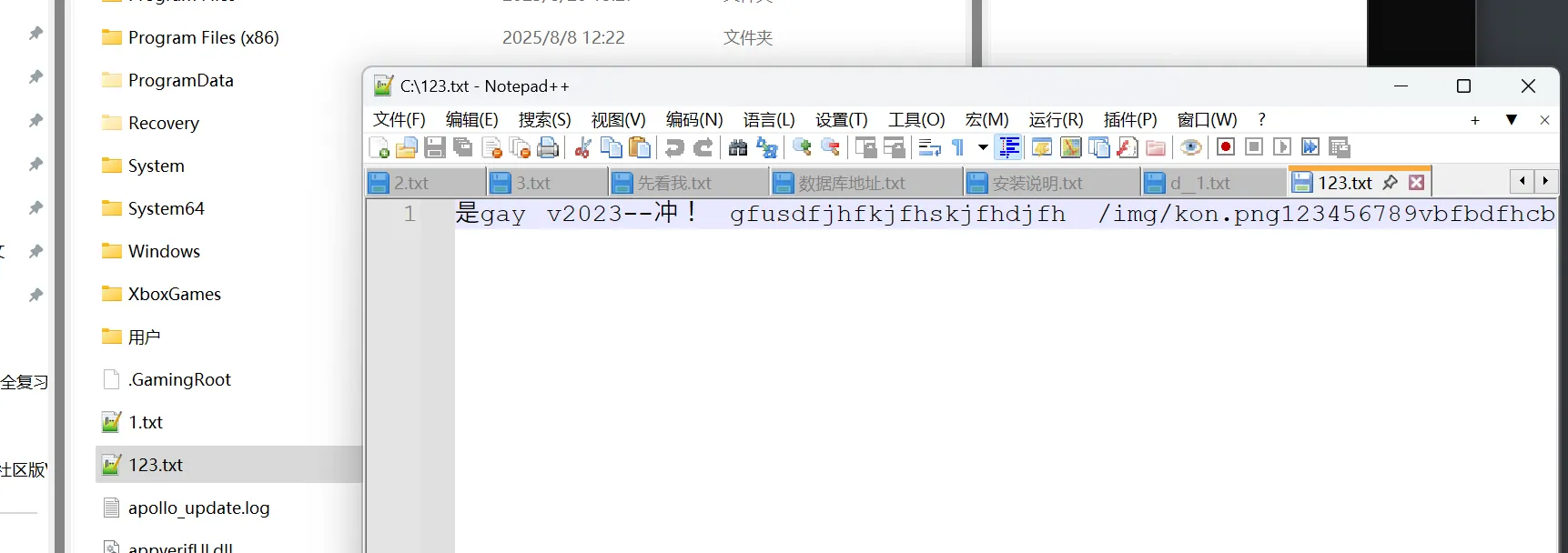Screen dimensions: 1568x553
Task: Close the 123.txt tab with red X
Action: (x=1416, y=183)
